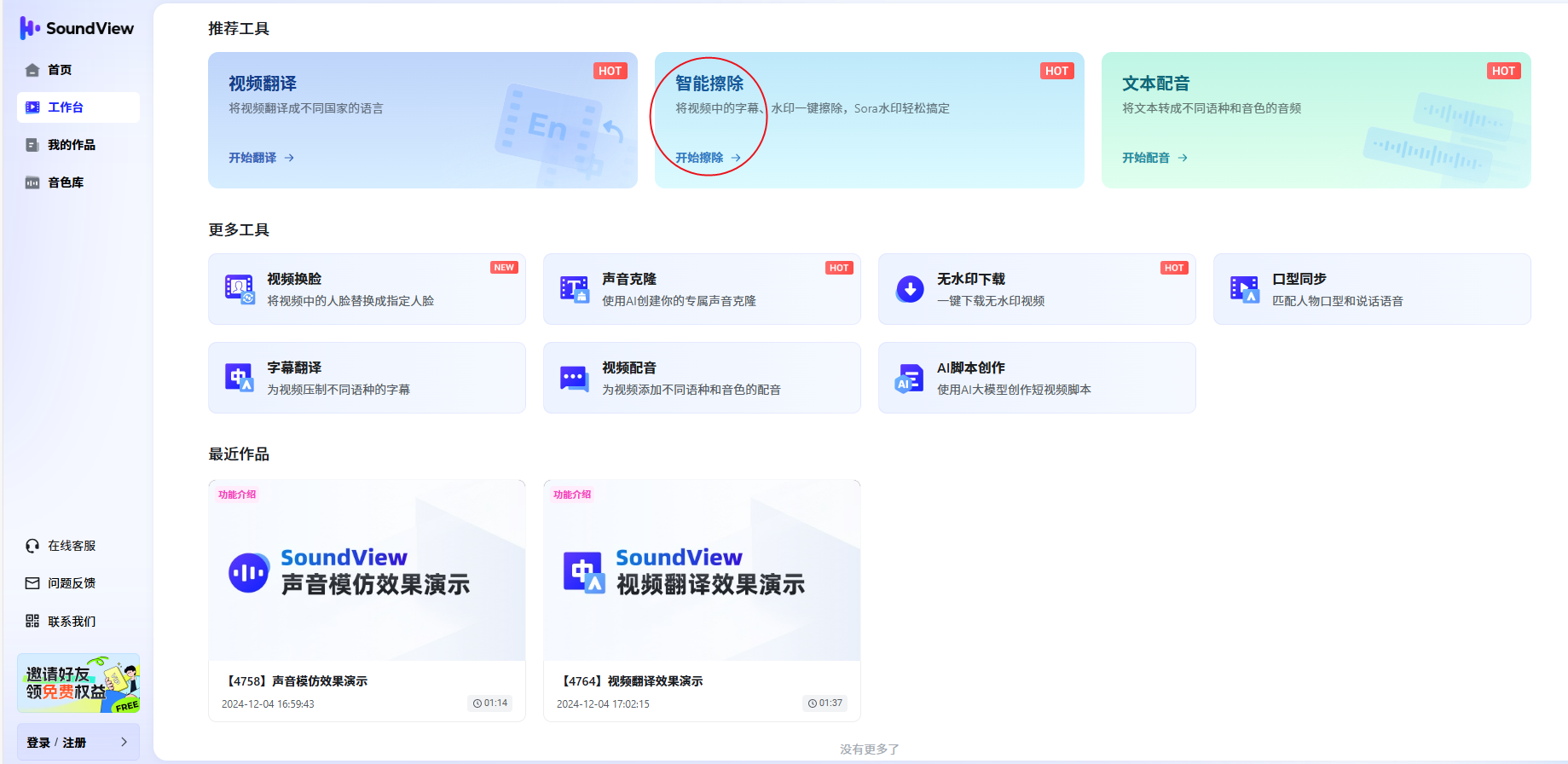
Task: Expand the 登录 / 注册 chevron
Action: click(x=124, y=742)
